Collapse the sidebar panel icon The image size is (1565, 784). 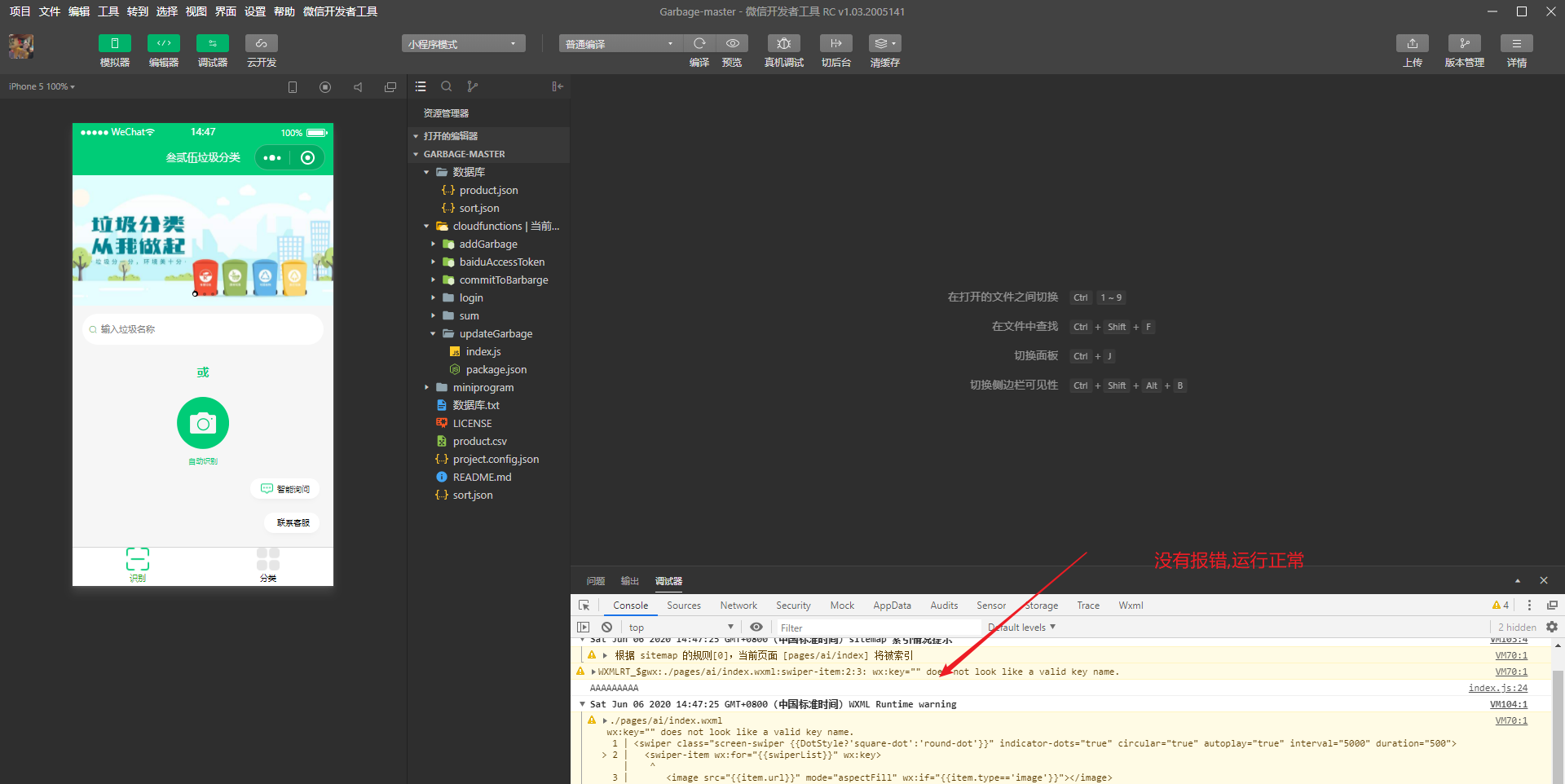coord(558,86)
